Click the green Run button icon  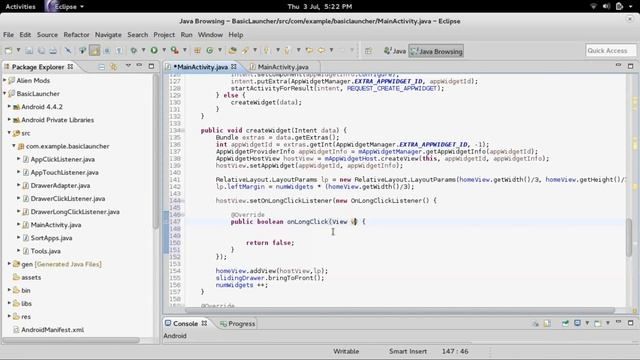(x=154, y=50)
